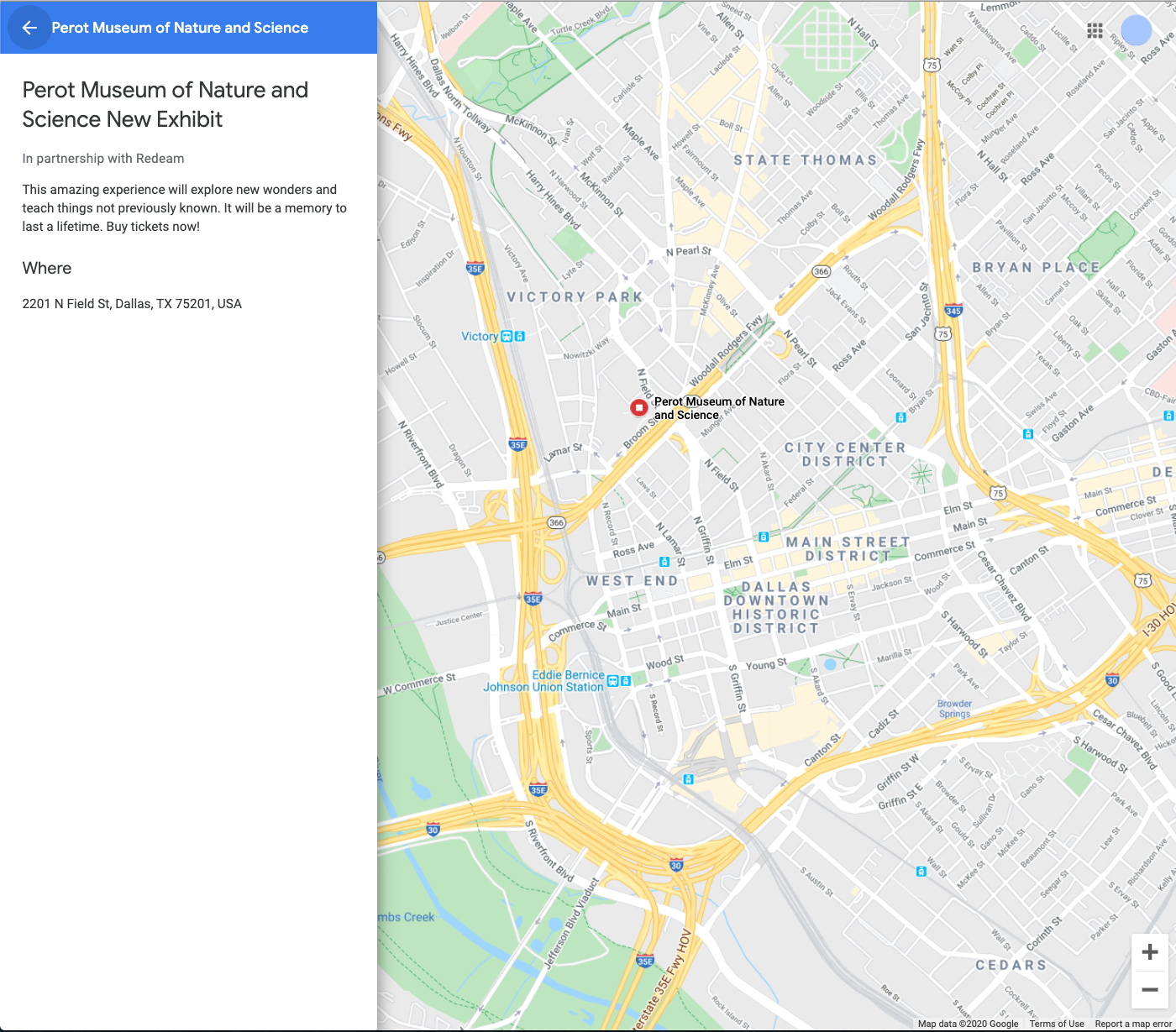The height and width of the screenshot is (1032, 1176).
Task: Click the 75 shield near N Washington Ave
Action: coord(931,65)
